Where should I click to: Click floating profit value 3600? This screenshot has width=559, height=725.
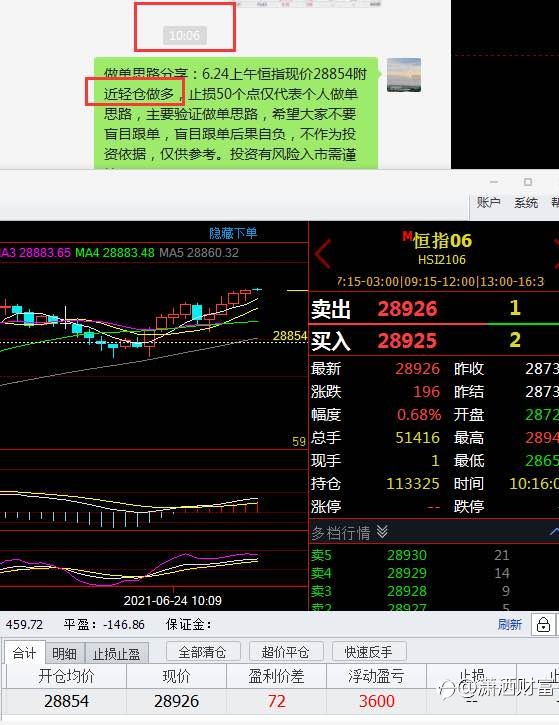377,701
